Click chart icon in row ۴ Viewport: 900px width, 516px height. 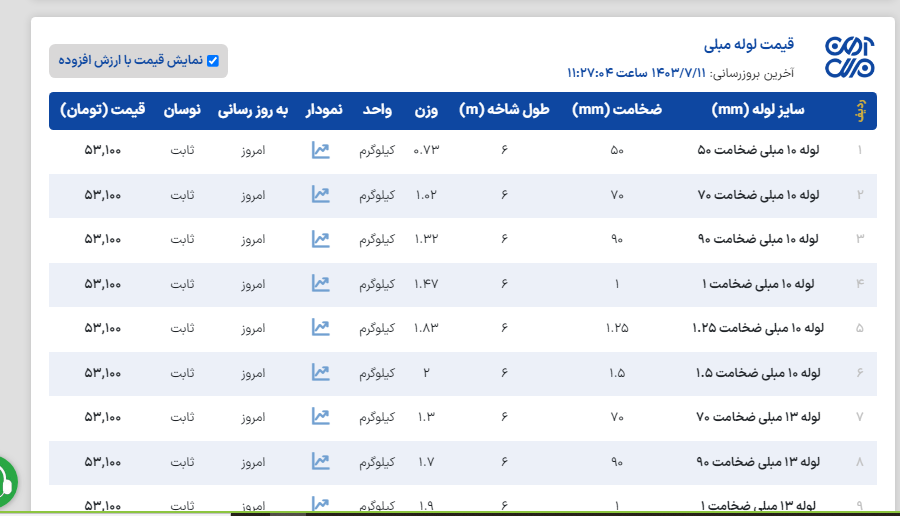pos(320,284)
